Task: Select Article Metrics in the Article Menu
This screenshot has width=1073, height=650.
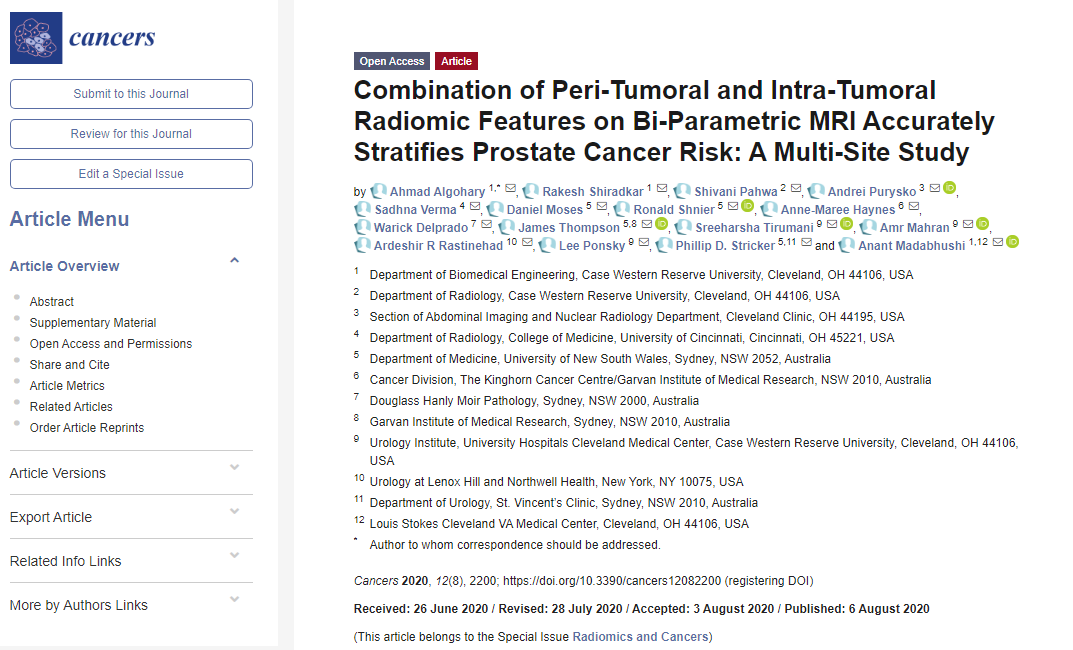Action: [x=67, y=385]
